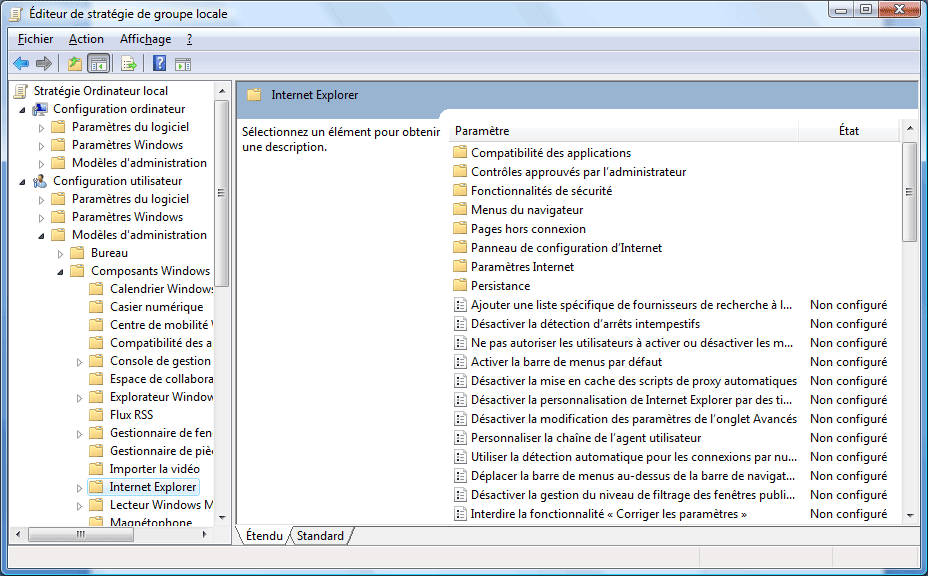Click the policy icon beside Interdire la fonctionnalité « Corriger les paramètres »
Image resolution: width=928 pixels, height=576 pixels.
pos(460,513)
